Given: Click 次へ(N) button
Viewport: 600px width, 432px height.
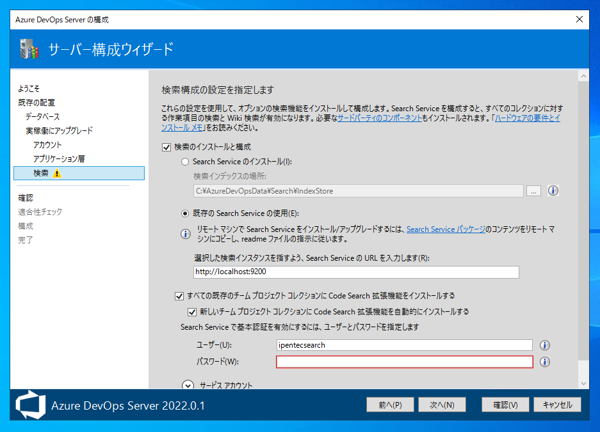Looking at the screenshot, I should [x=442, y=405].
